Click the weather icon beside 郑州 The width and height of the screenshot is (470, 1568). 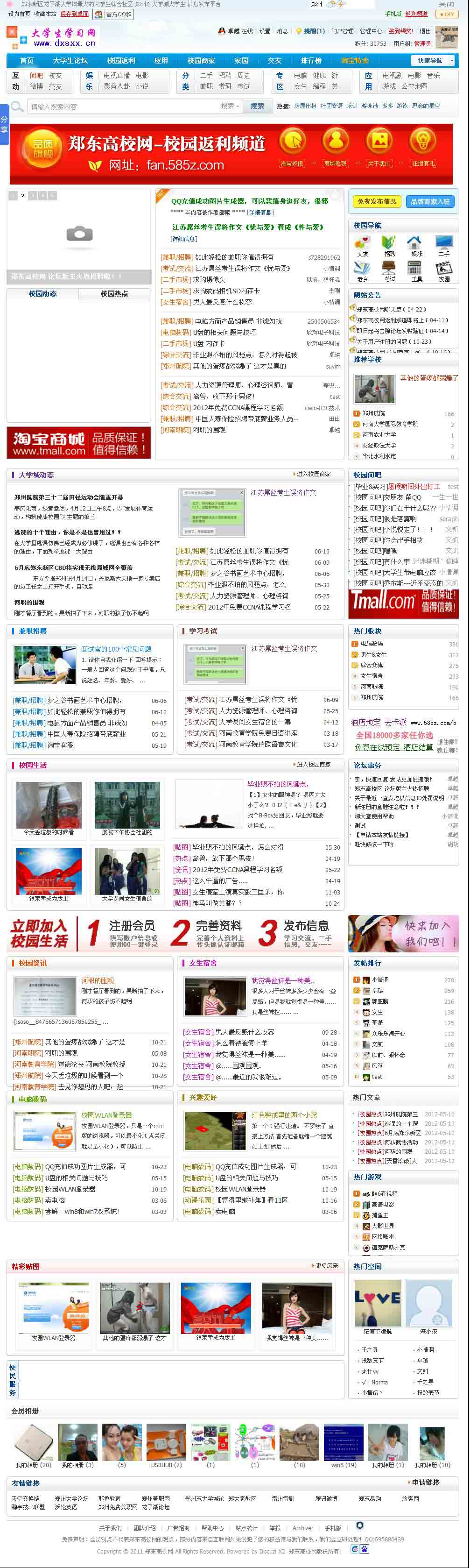[336, 4]
